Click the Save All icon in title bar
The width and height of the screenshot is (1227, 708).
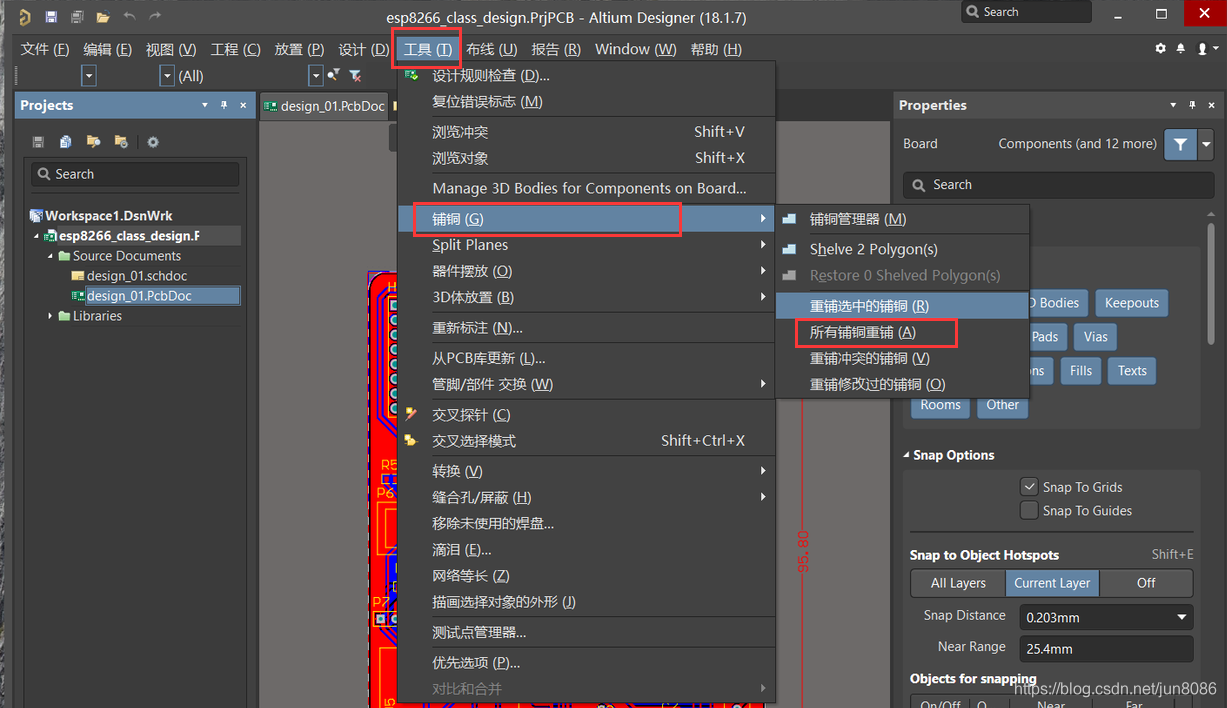coord(77,17)
